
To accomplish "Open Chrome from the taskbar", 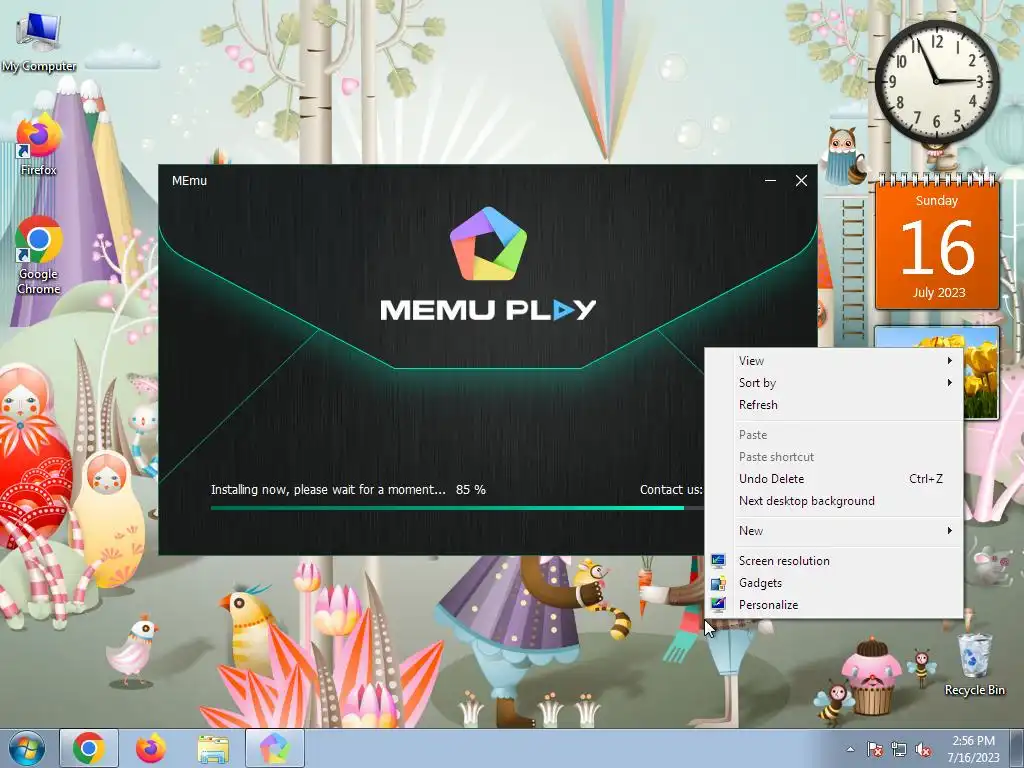I will click(x=89, y=748).
